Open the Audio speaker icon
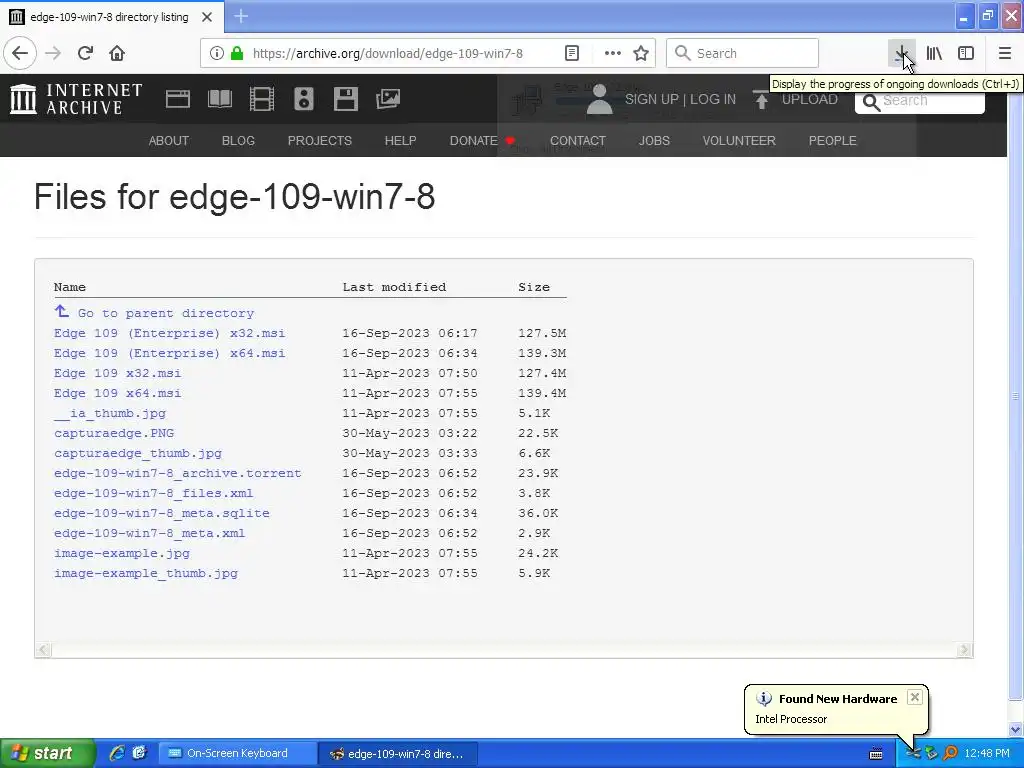This screenshot has height=768, width=1024. (x=304, y=99)
